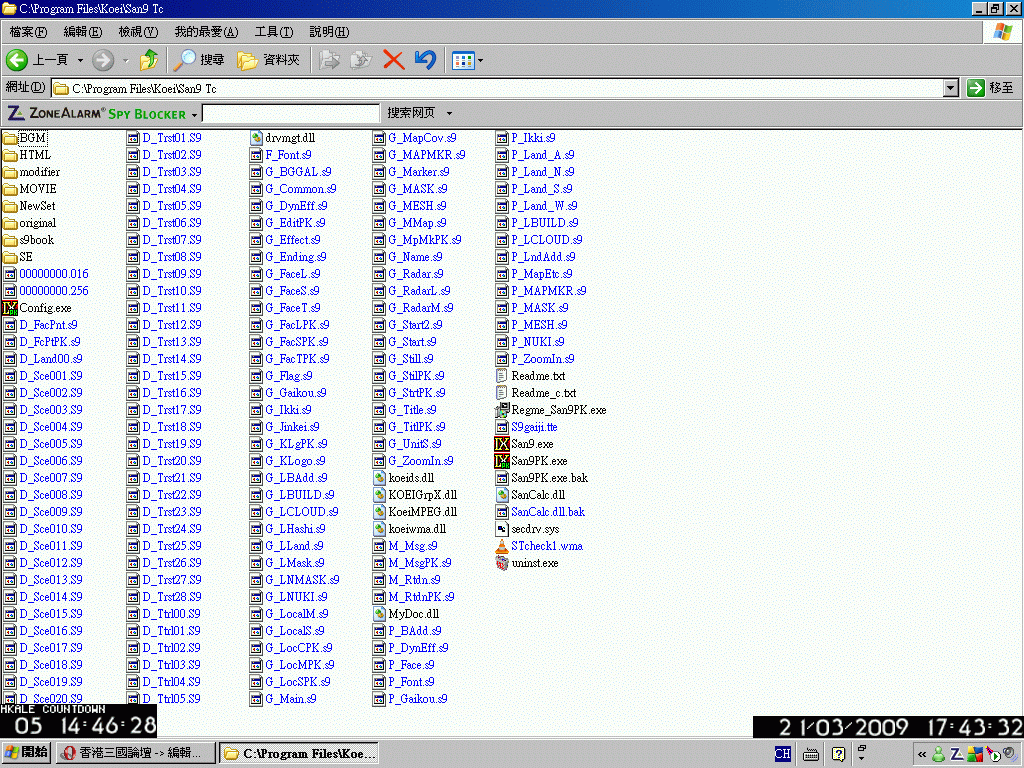Toggle the 資料夾 folders pane
Screen dimensions: 1024x768
268,60
